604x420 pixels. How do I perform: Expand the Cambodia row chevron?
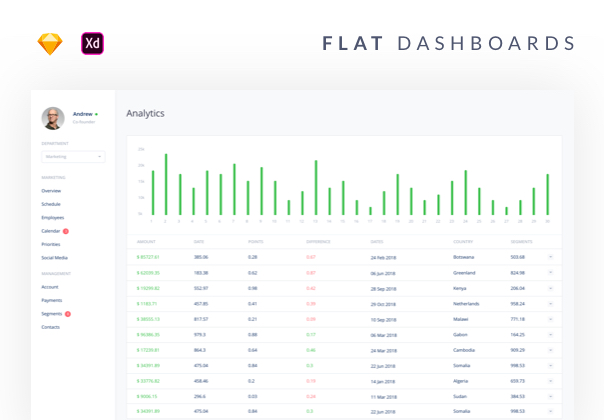coord(549,350)
